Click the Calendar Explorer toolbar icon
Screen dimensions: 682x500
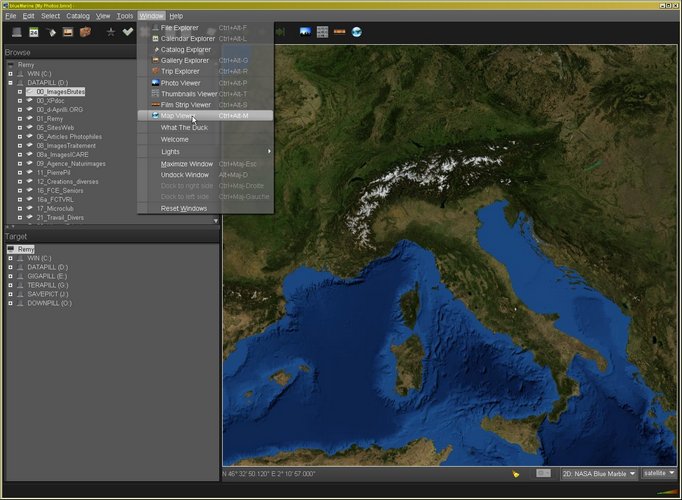click(x=33, y=32)
